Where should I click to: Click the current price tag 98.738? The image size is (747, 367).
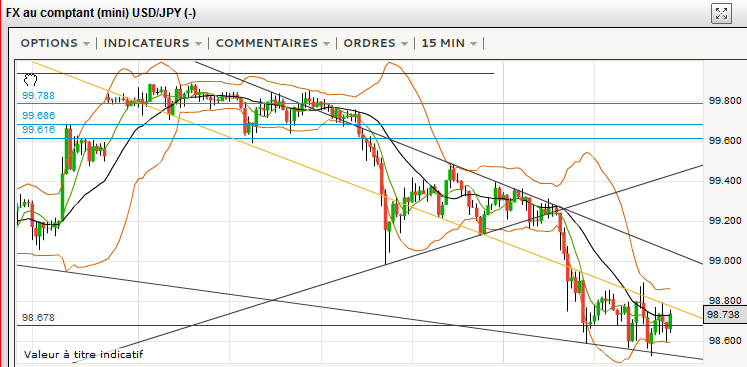point(725,315)
